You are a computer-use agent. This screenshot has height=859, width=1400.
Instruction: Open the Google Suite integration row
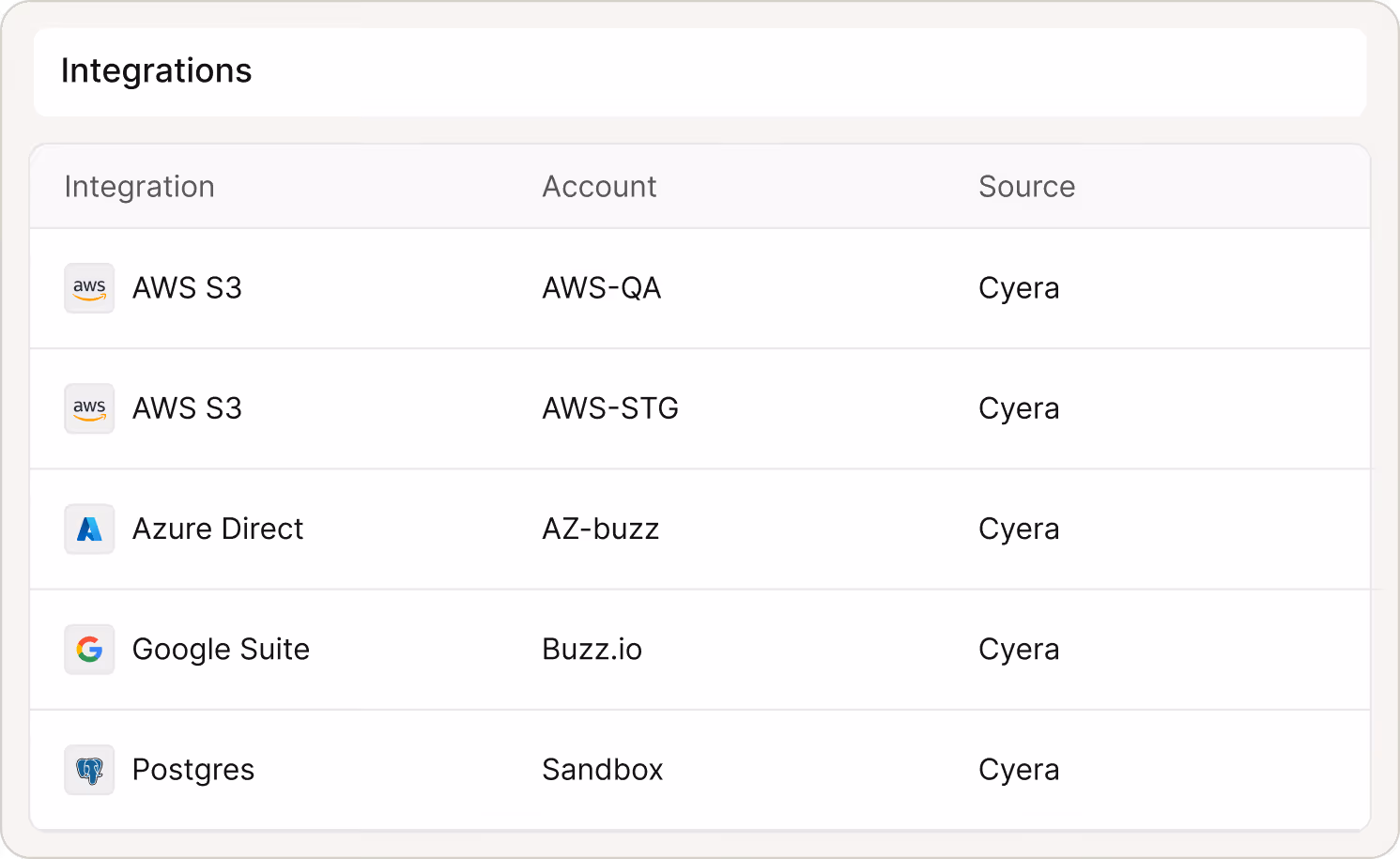click(x=221, y=649)
